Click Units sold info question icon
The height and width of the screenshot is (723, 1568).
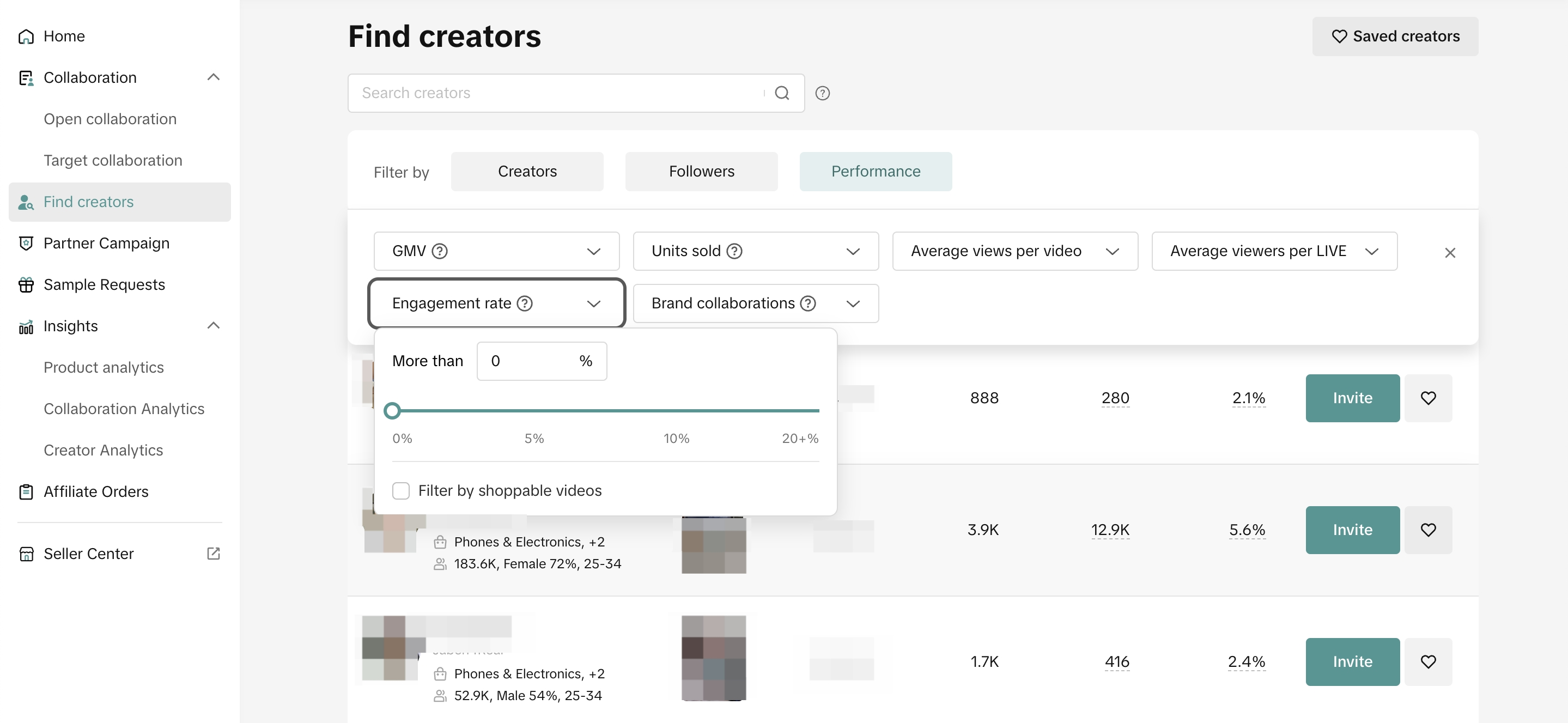(x=734, y=251)
